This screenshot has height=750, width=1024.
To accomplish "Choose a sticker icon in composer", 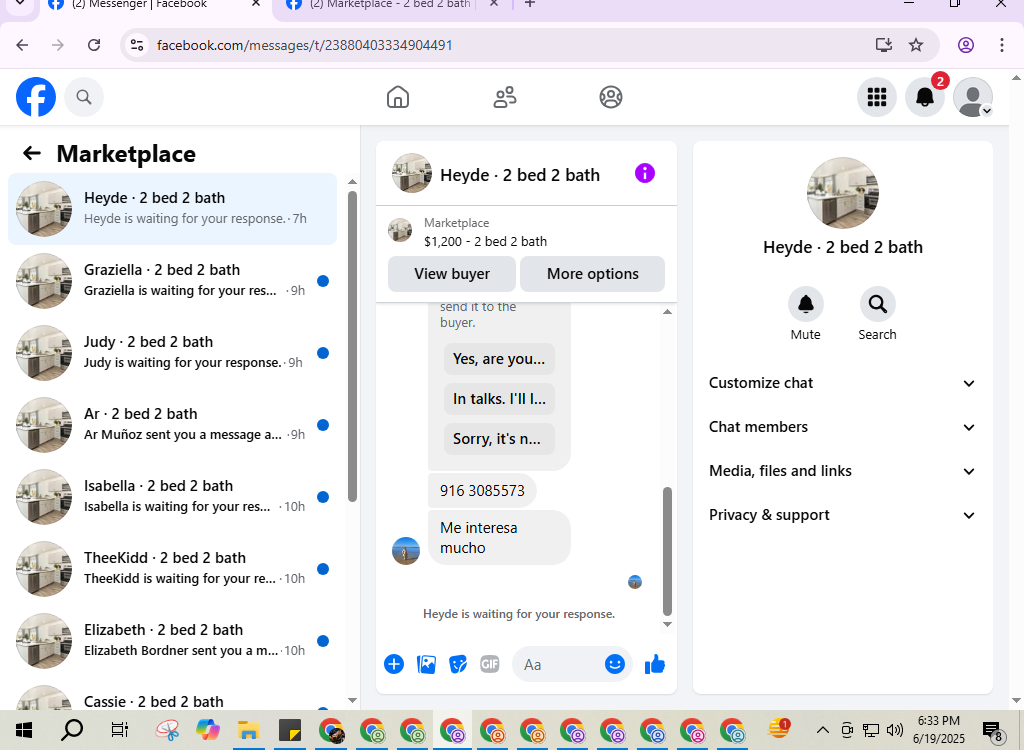I will point(458,664).
